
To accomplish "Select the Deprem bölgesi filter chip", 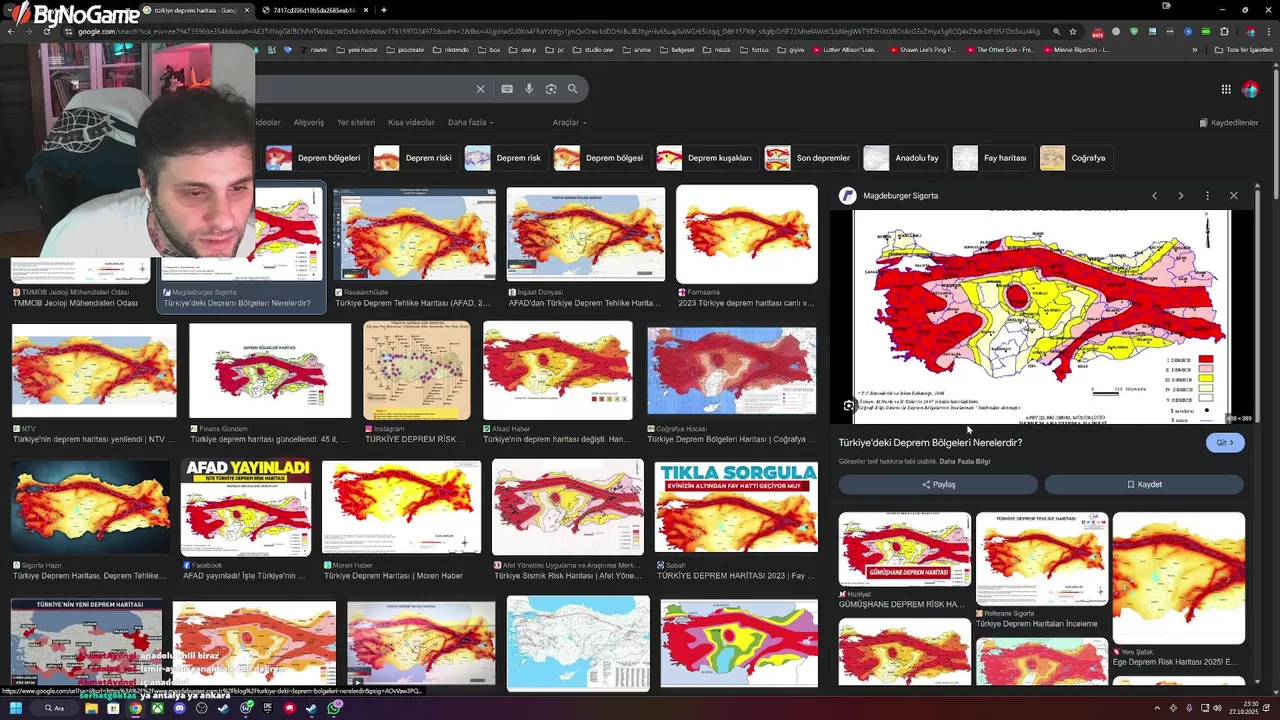I will 600,158.
